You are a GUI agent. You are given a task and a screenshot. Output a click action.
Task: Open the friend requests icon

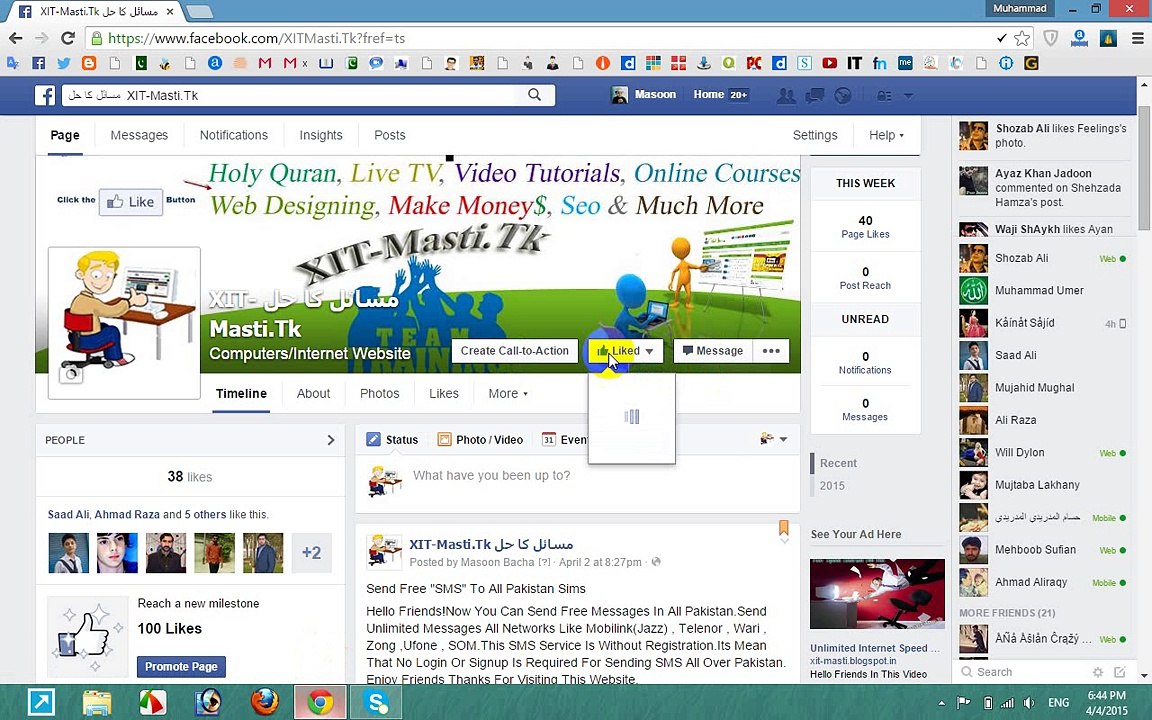(786, 96)
